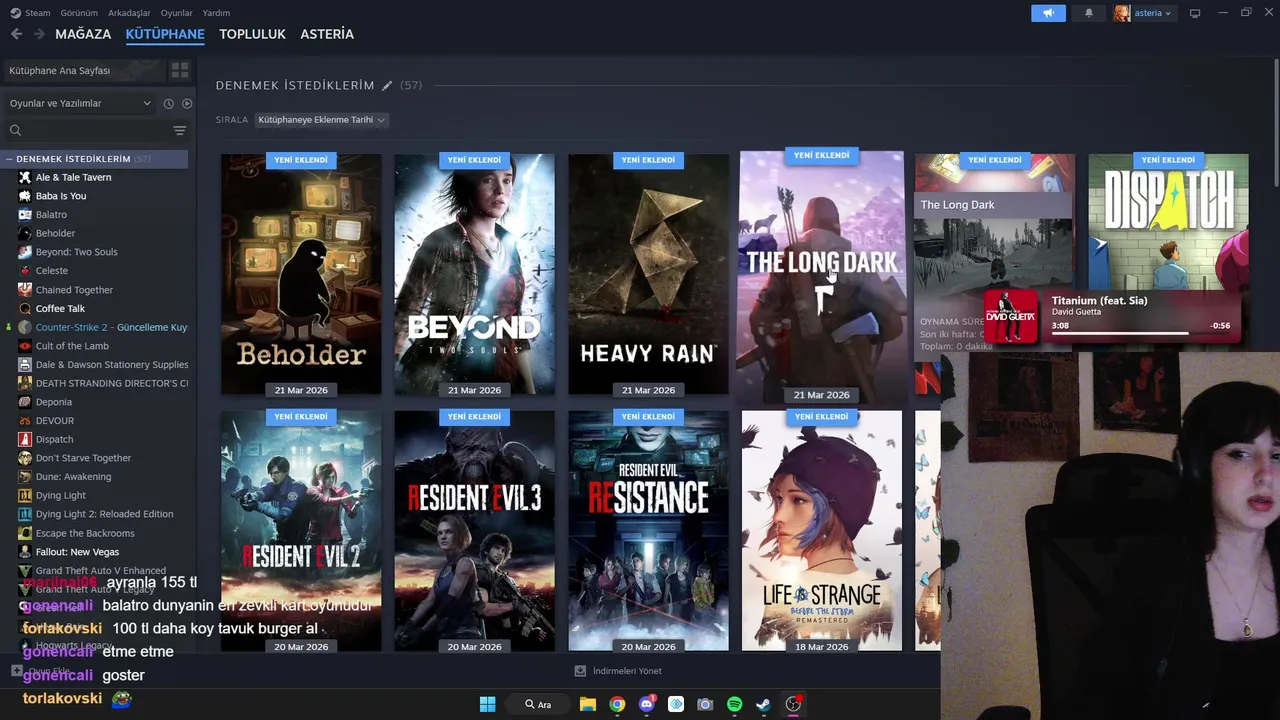Open File Explorer from taskbar
Screen dimensions: 1280x720
(588, 704)
